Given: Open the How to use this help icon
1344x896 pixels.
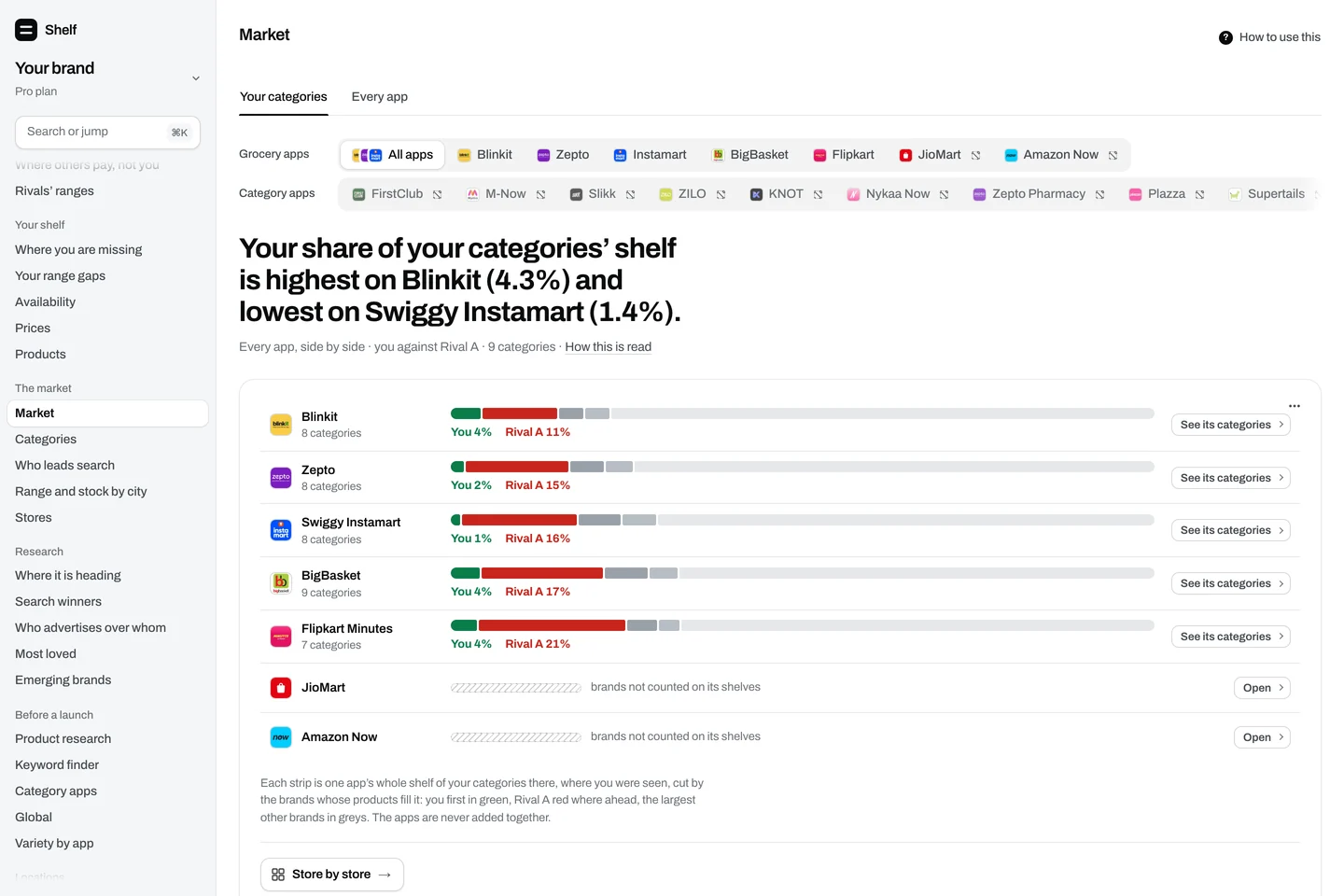Looking at the screenshot, I should tap(1225, 37).
